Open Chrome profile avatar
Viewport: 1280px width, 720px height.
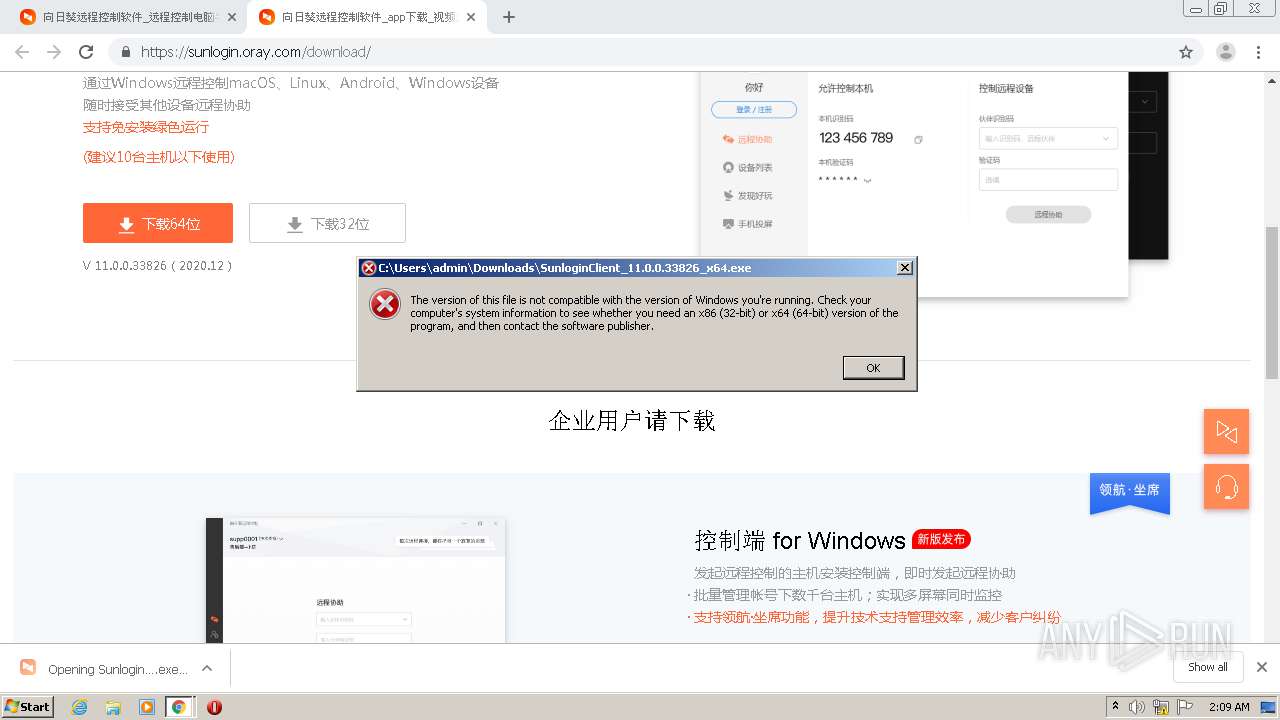1226,52
